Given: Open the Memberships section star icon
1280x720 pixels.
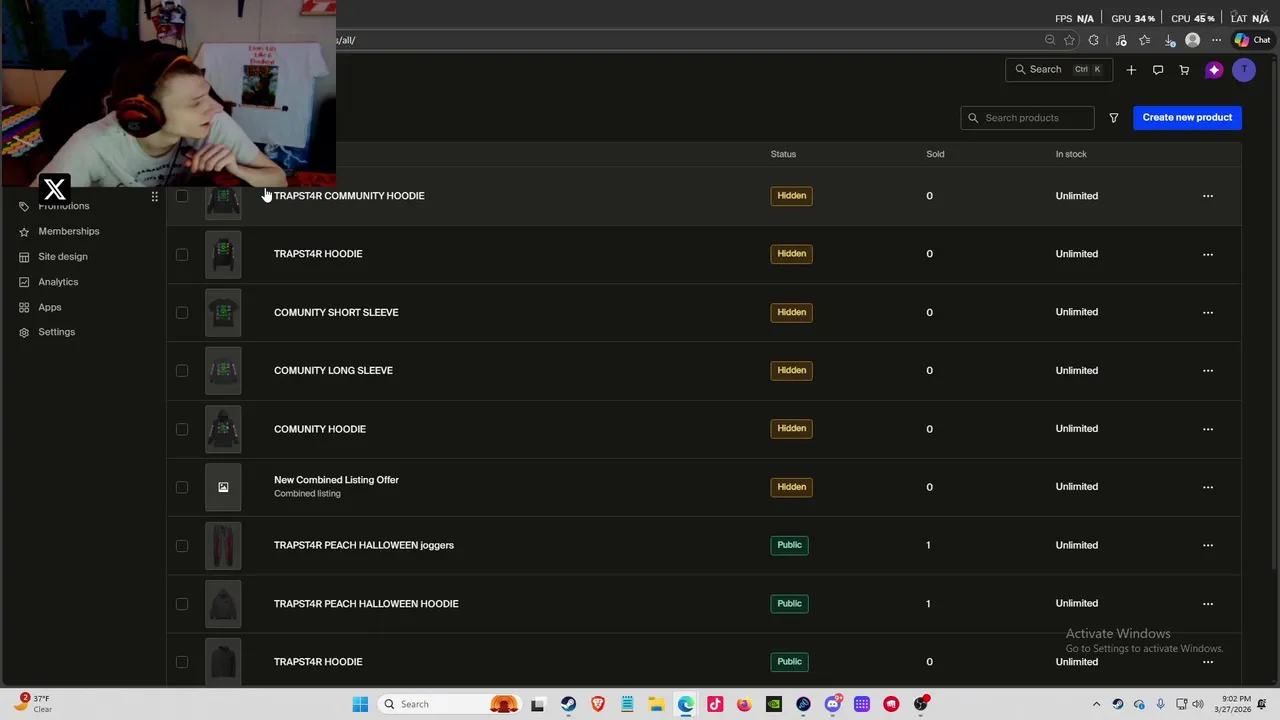Looking at the screenshot, I should tap(24, 231).
